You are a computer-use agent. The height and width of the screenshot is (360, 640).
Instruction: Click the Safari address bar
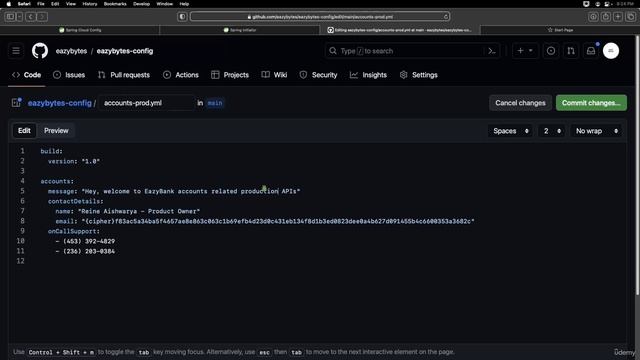[320, 17]
